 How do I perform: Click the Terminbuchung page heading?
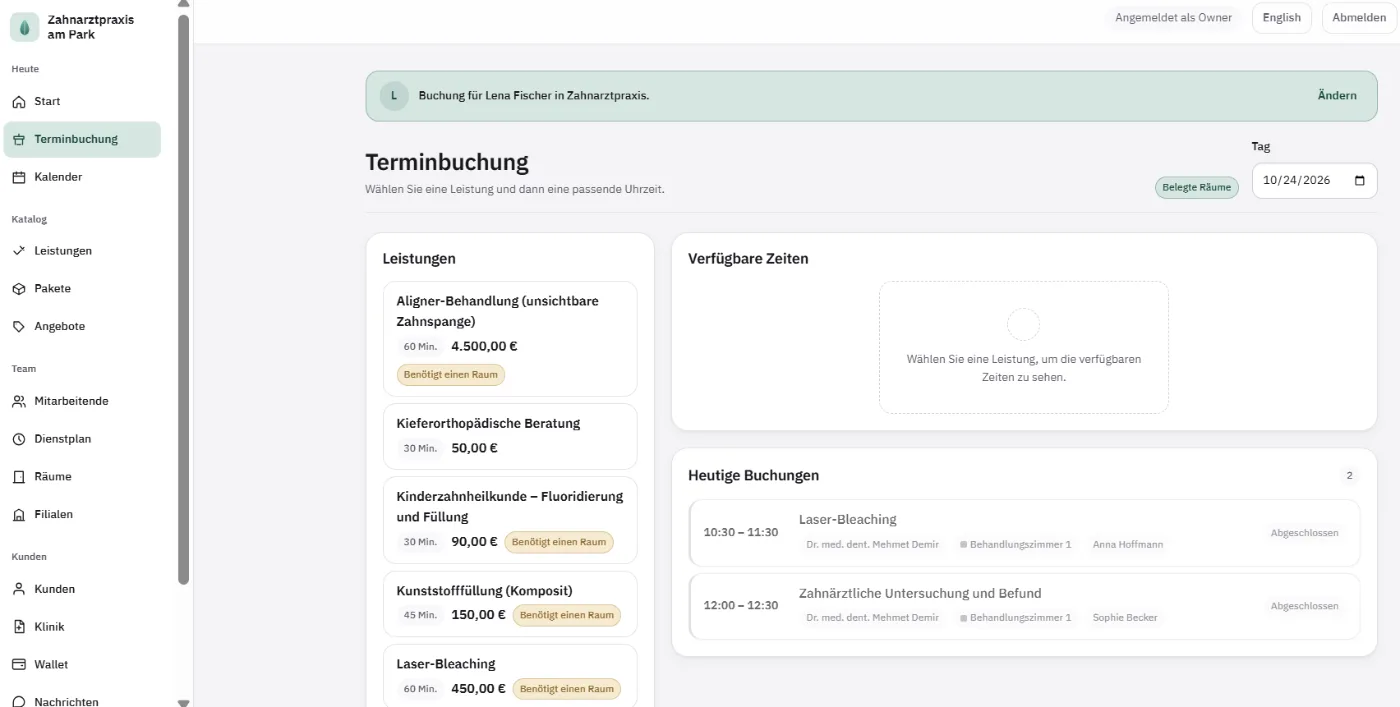coord(447,162)
